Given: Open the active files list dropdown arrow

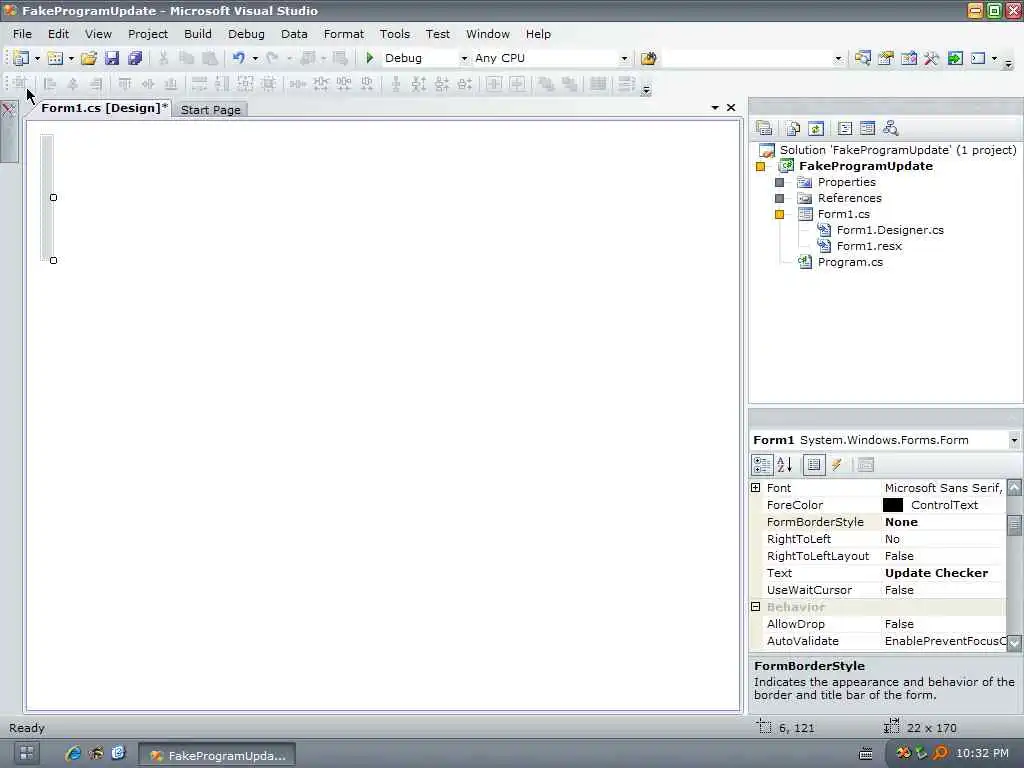Looking at the screenshot, I should point(715,108).
